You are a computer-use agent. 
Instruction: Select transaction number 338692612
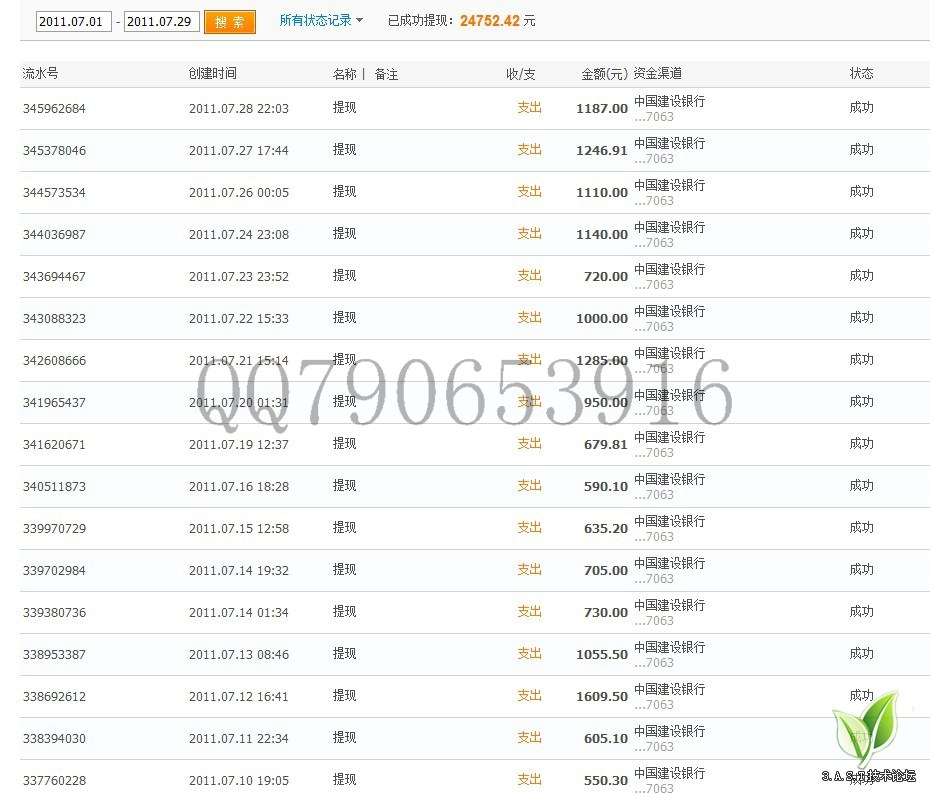pyautogui.click(x=54, y=697)
